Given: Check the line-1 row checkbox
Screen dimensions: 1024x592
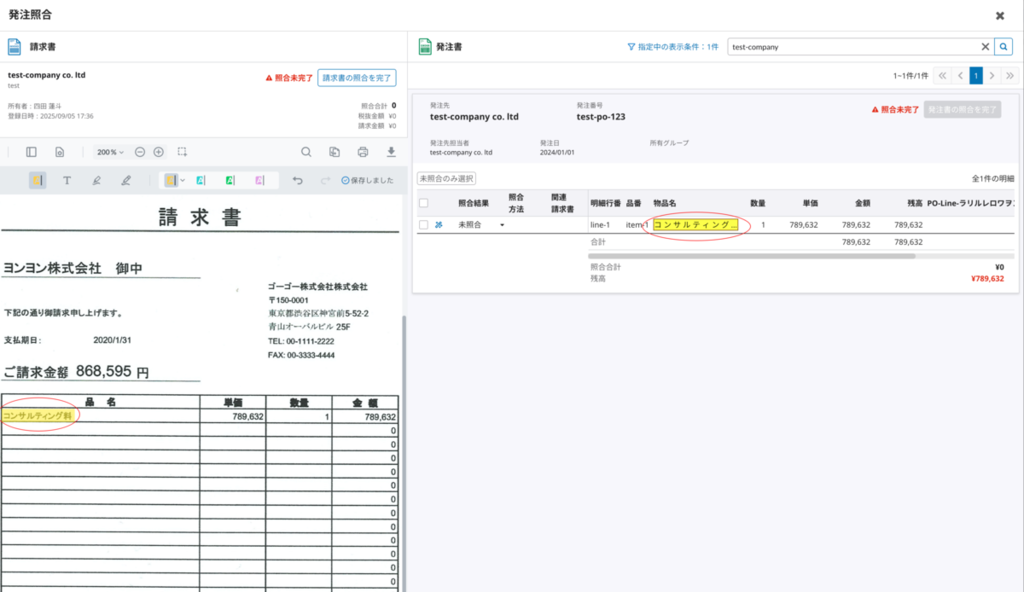Looking at the screenshot, I should [424, 225].
